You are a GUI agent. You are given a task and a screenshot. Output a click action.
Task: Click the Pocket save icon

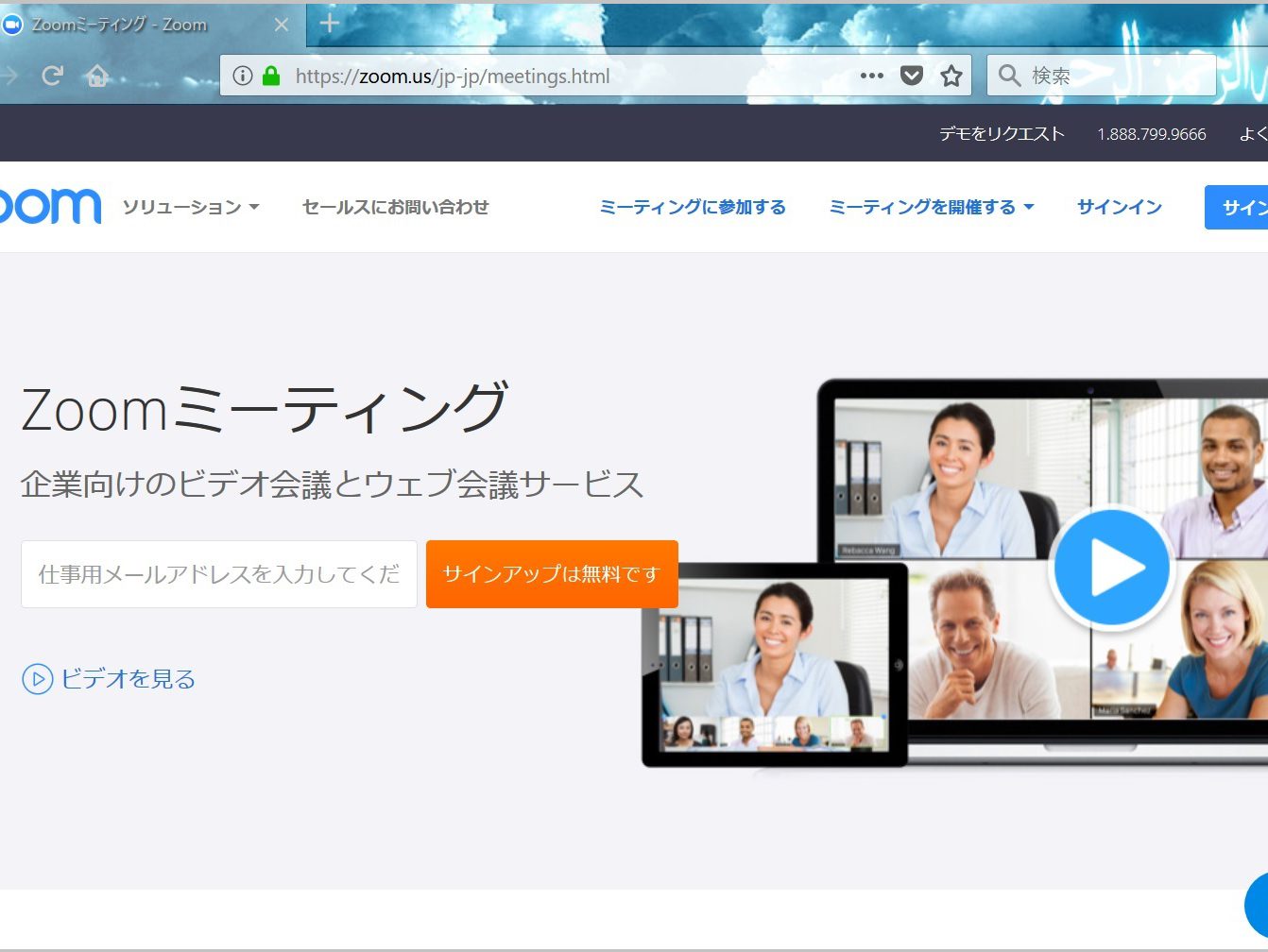click(911, 76)
